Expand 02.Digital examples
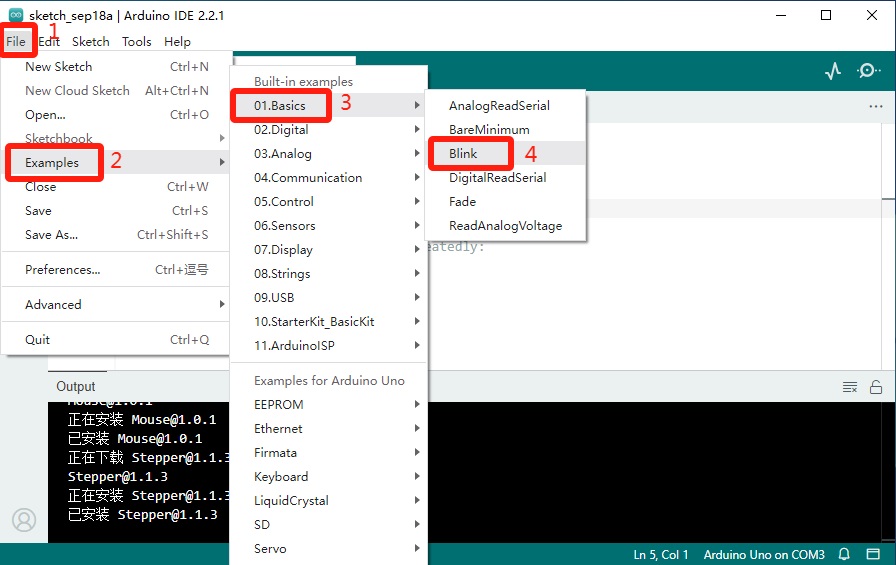896x565 pixels. [329, 130]
